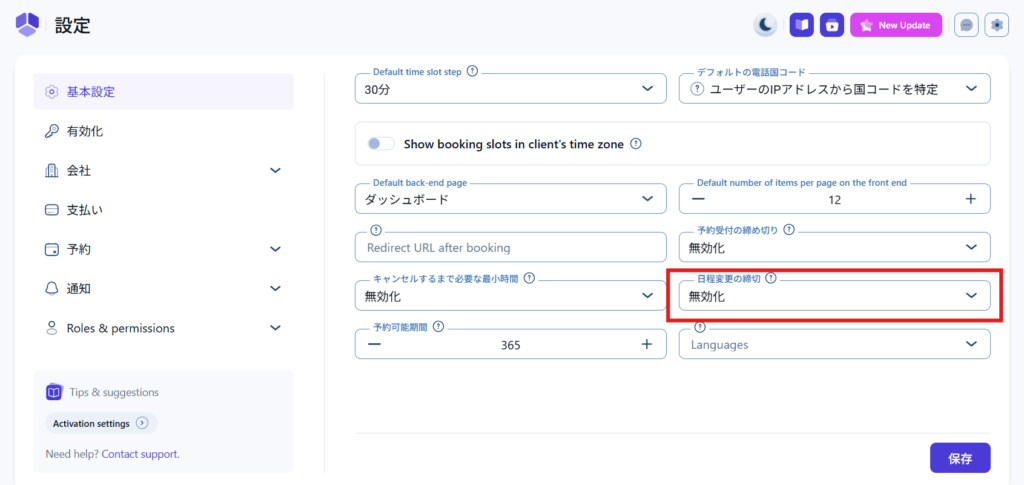Select 基本設定 in the sidebar
The image size is (1024, 485).
click(x=163, y=92)
